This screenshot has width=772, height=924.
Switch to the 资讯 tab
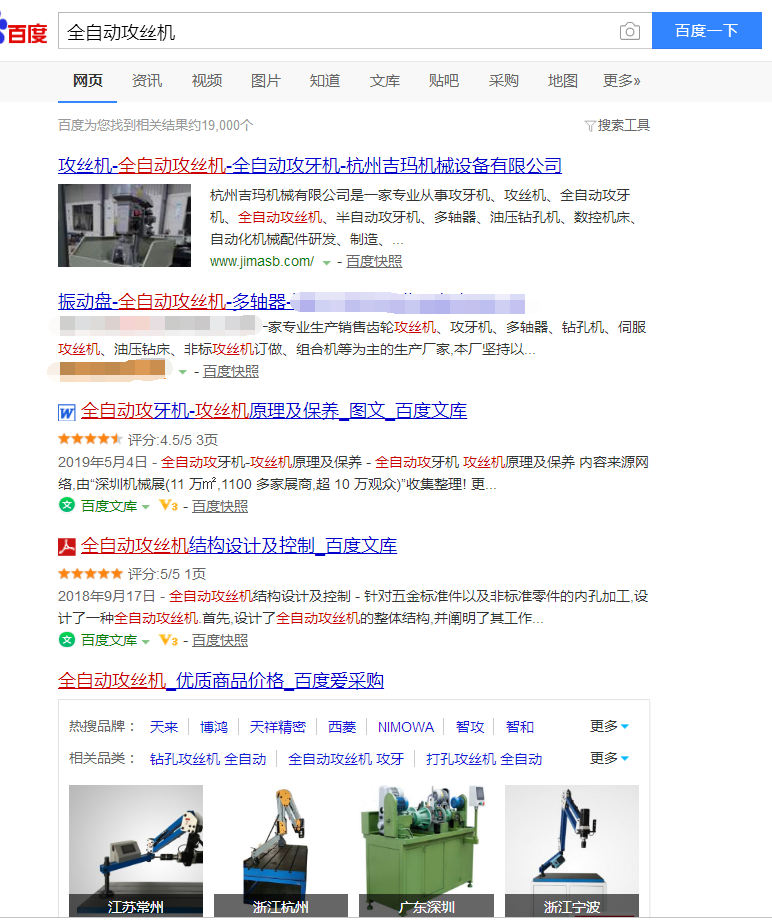point(147,81)
